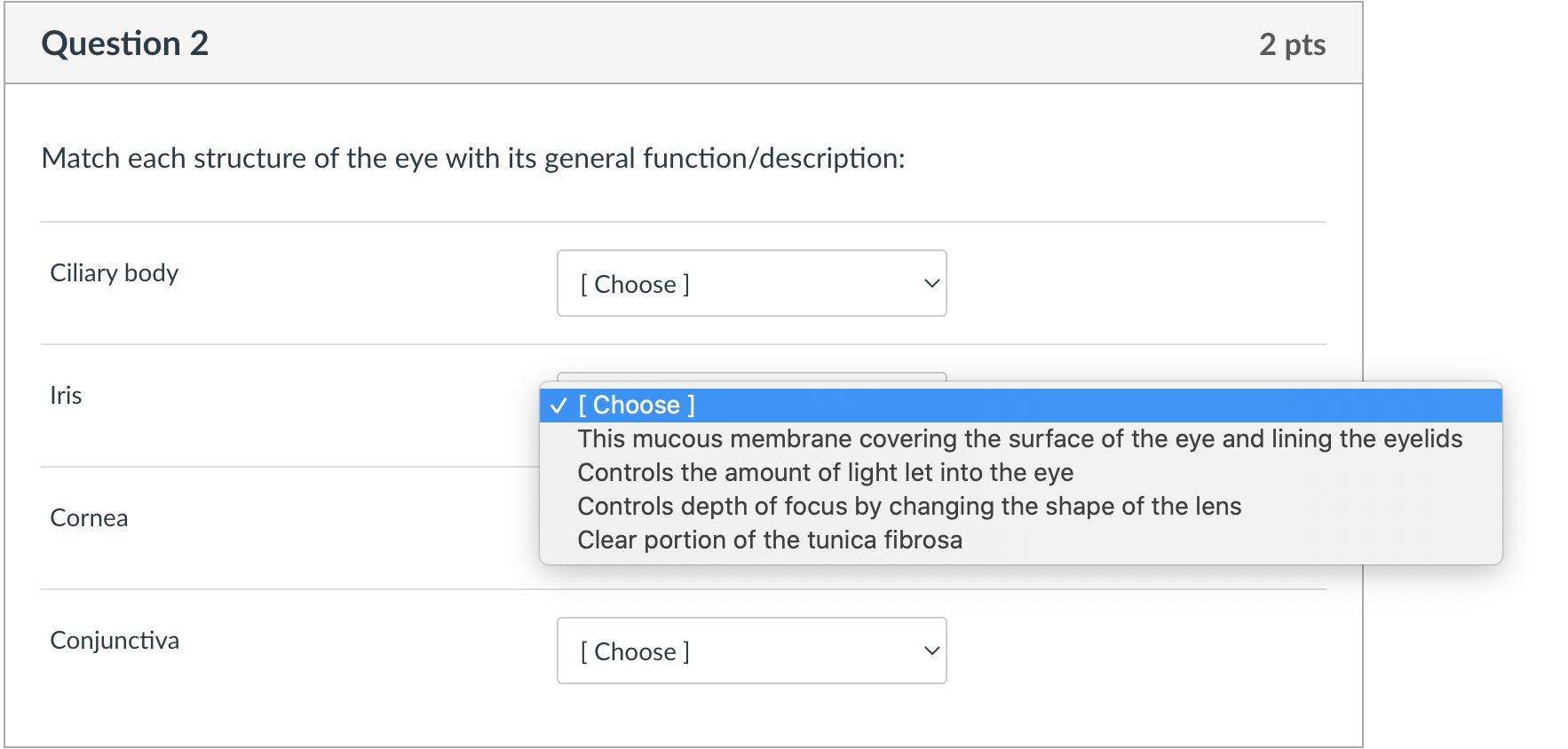1568x749 pixels.
Task: Click the Conjunctiva structure label
Action: [115, 641]
